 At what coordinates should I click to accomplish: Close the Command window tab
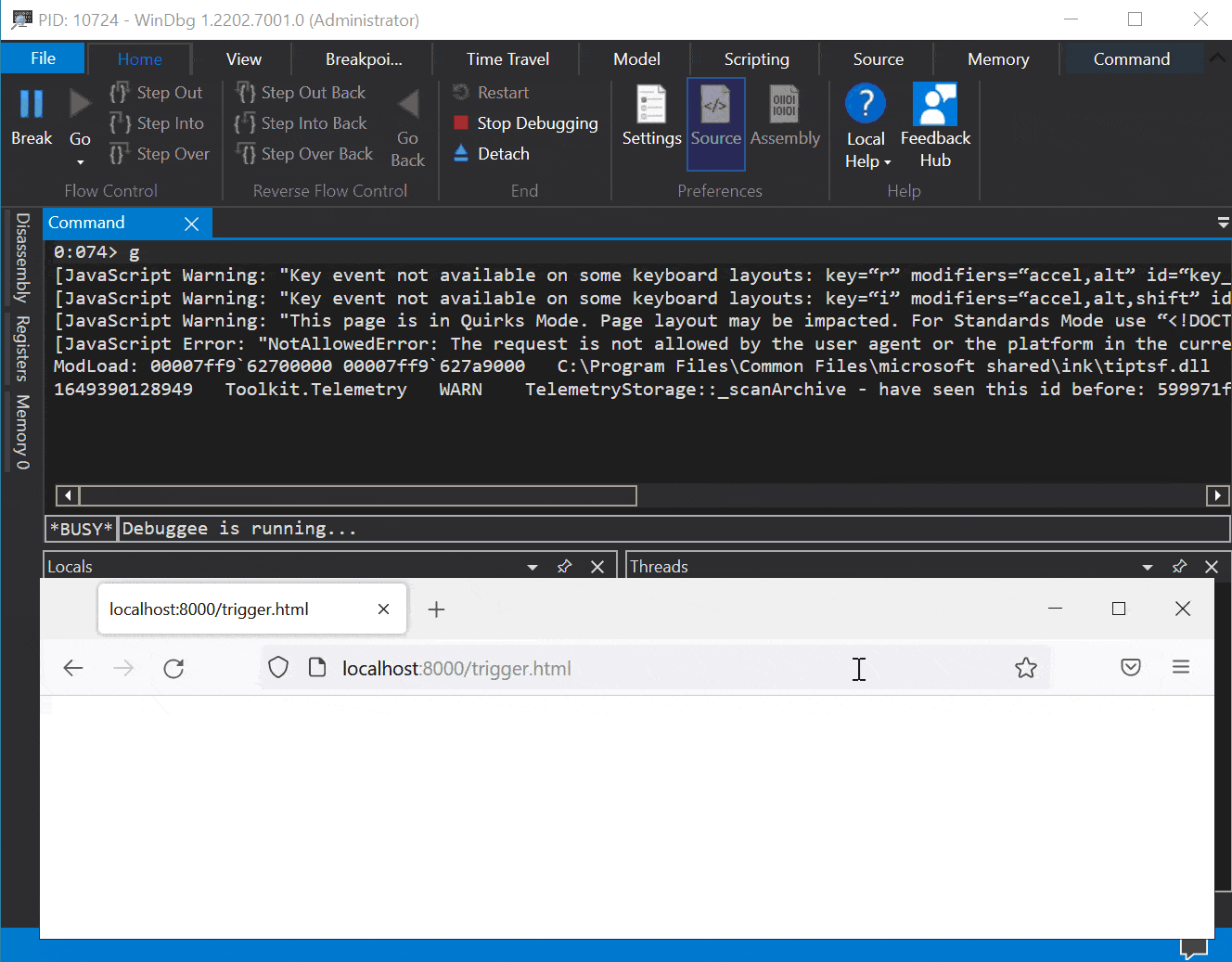[x=192, y=224]
